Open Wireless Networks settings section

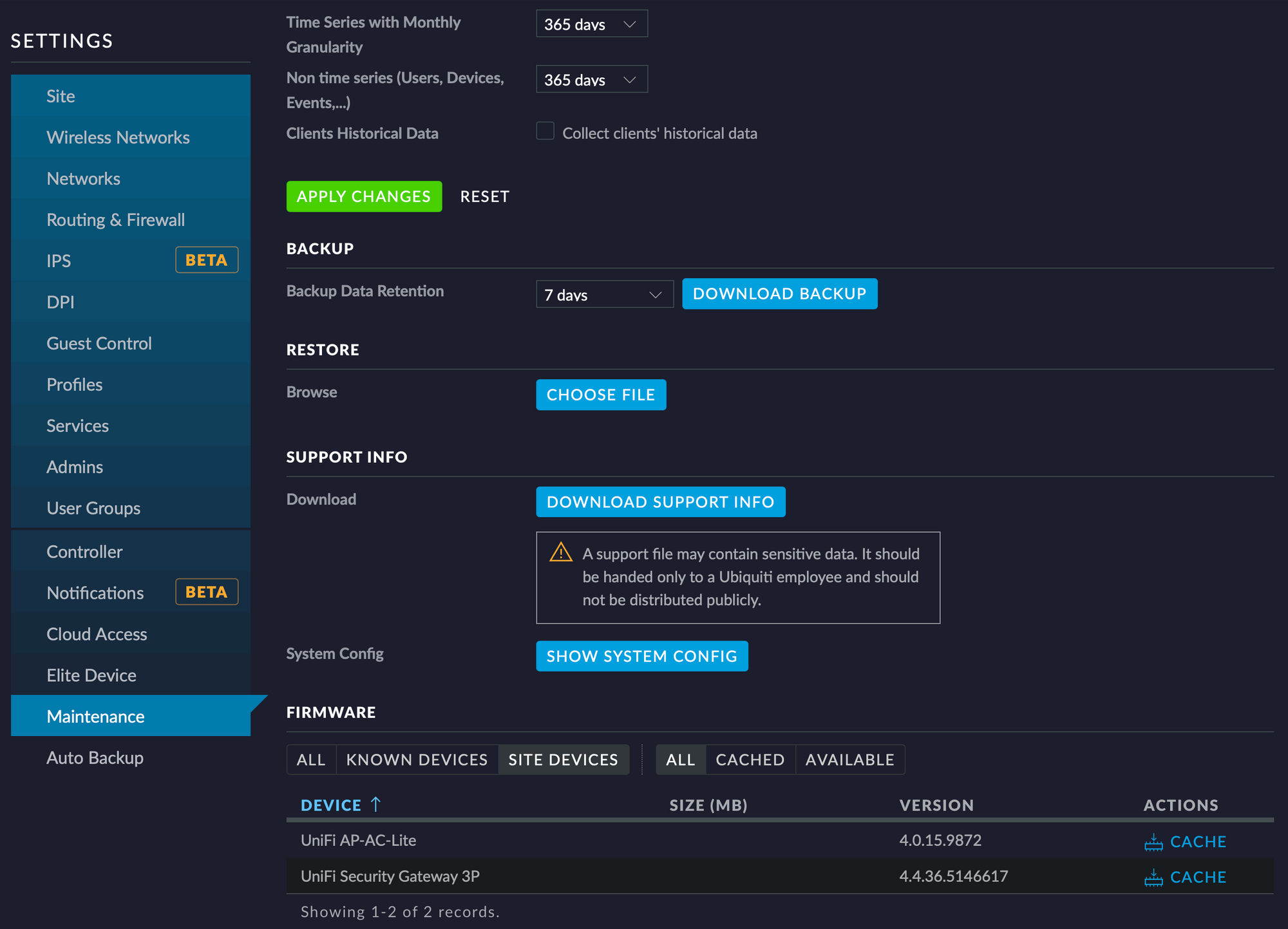pyautogui.click(x=118, y=137)
